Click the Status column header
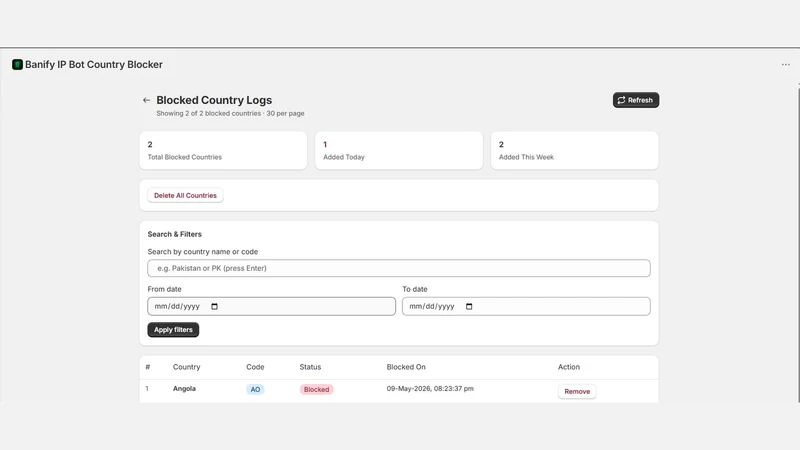The width and height of the screenshot is (800, 450). coord(310,367)
